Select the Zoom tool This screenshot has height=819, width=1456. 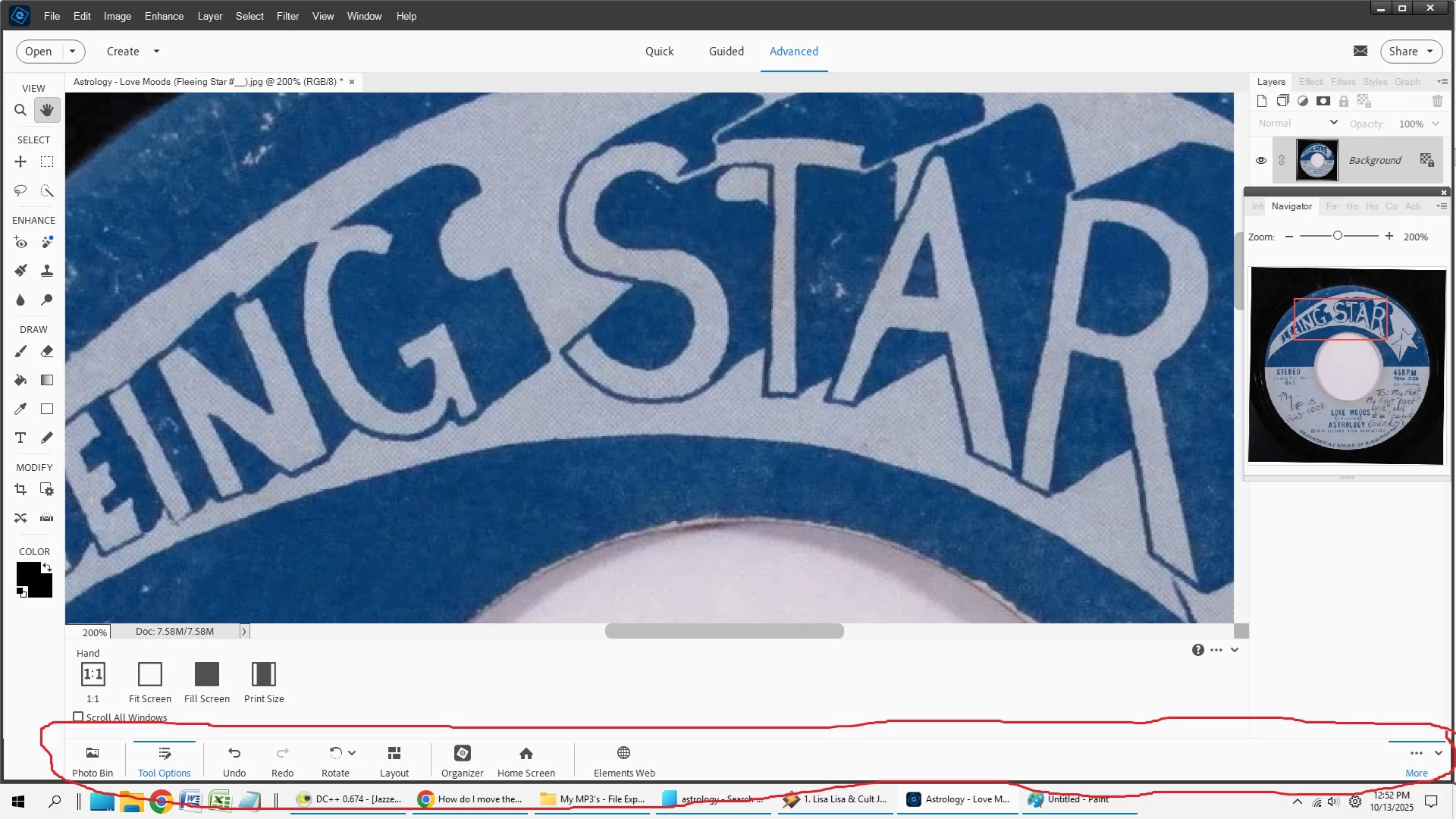pyautogui.click(x=20, y=111)
